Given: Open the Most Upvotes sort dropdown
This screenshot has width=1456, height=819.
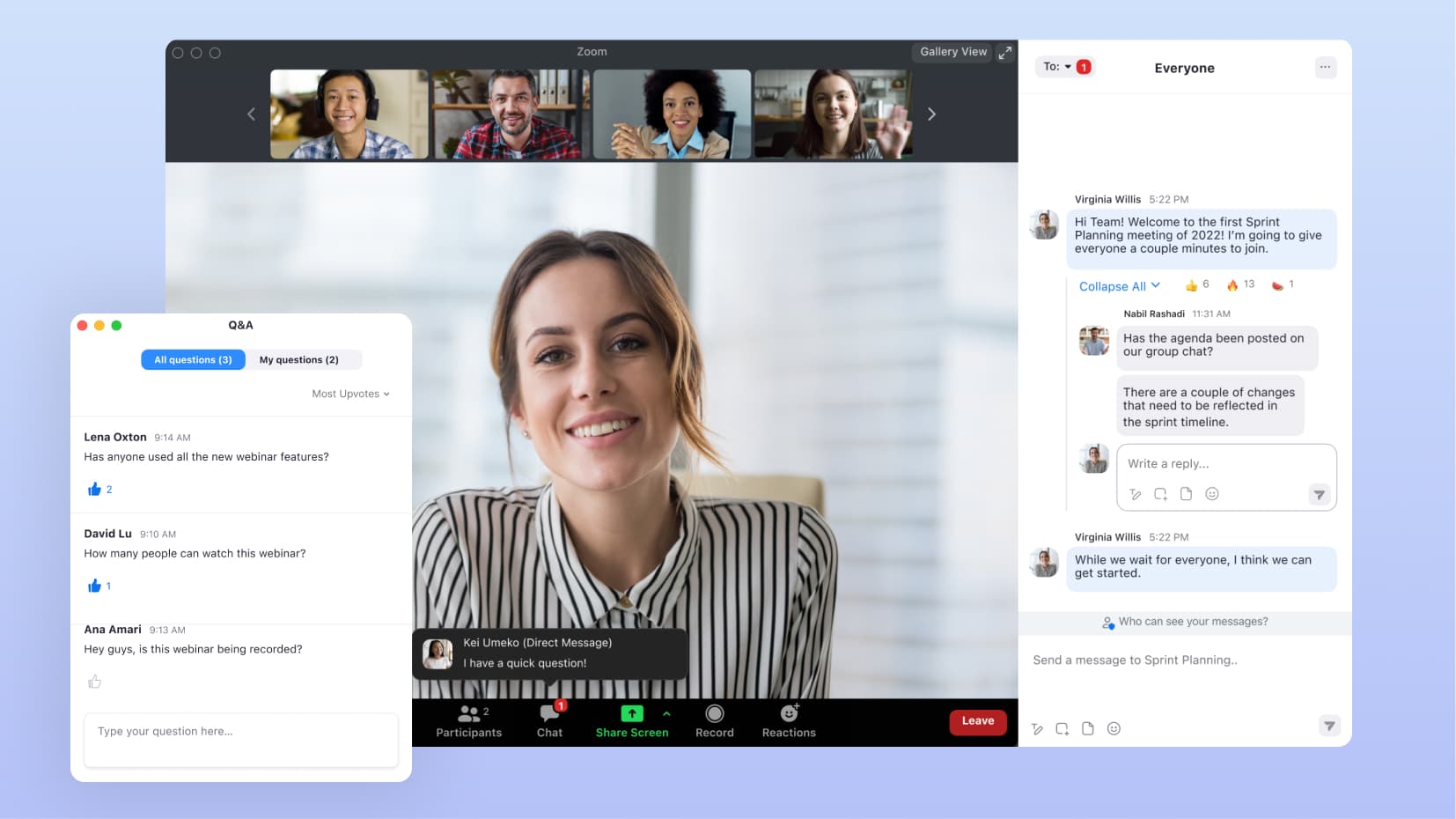Looking at the screenshot, I should pyautogui.click(x=350, y=394).
